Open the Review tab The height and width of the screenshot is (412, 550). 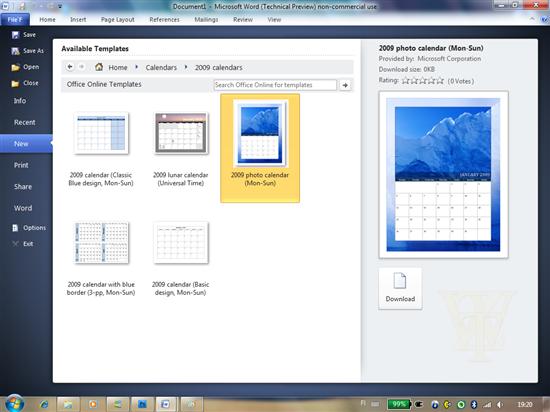pyautogui.click(x=243, y=20)
